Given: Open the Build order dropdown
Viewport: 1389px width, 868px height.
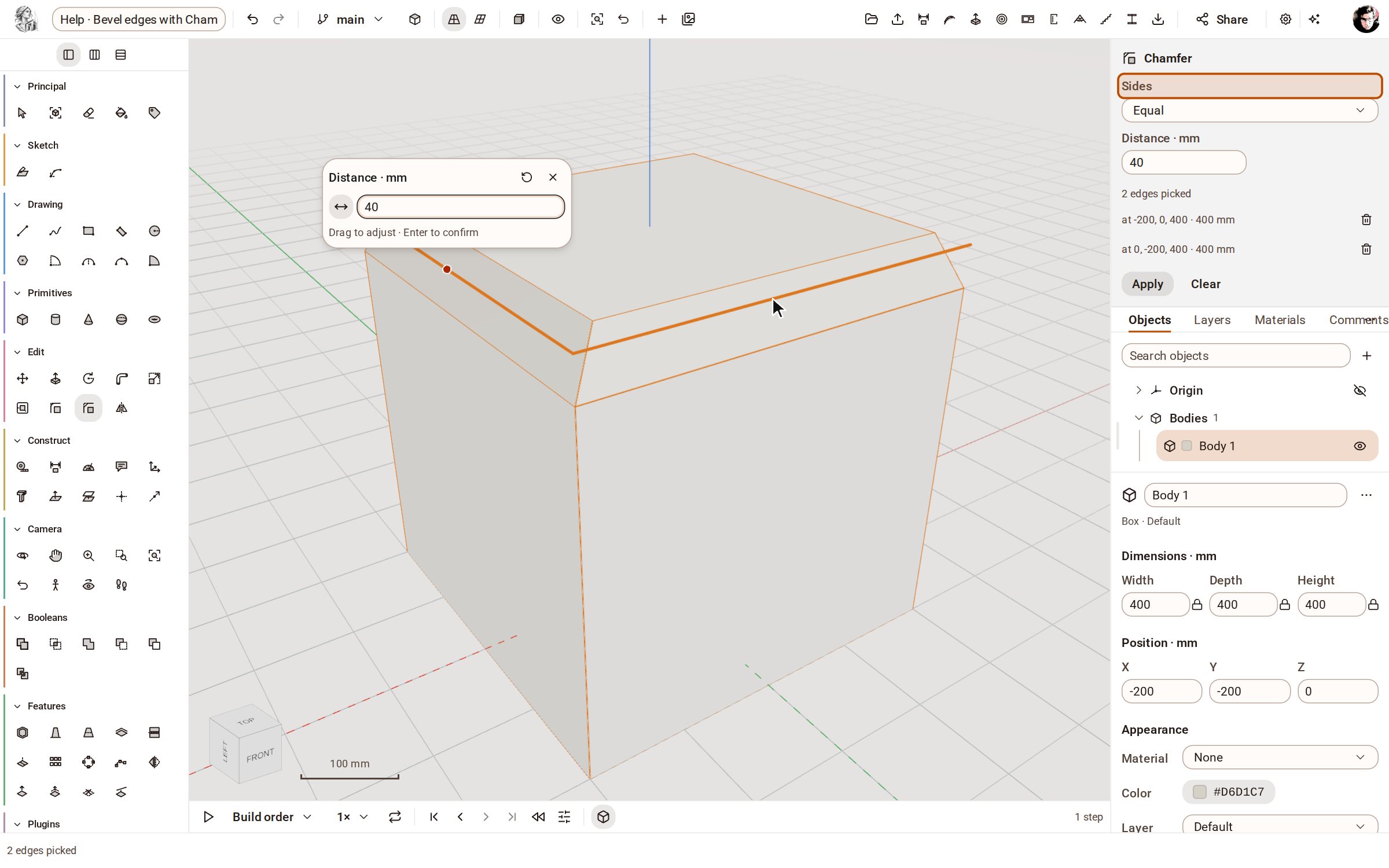Looking at the screenshot, I should (272, 817).
